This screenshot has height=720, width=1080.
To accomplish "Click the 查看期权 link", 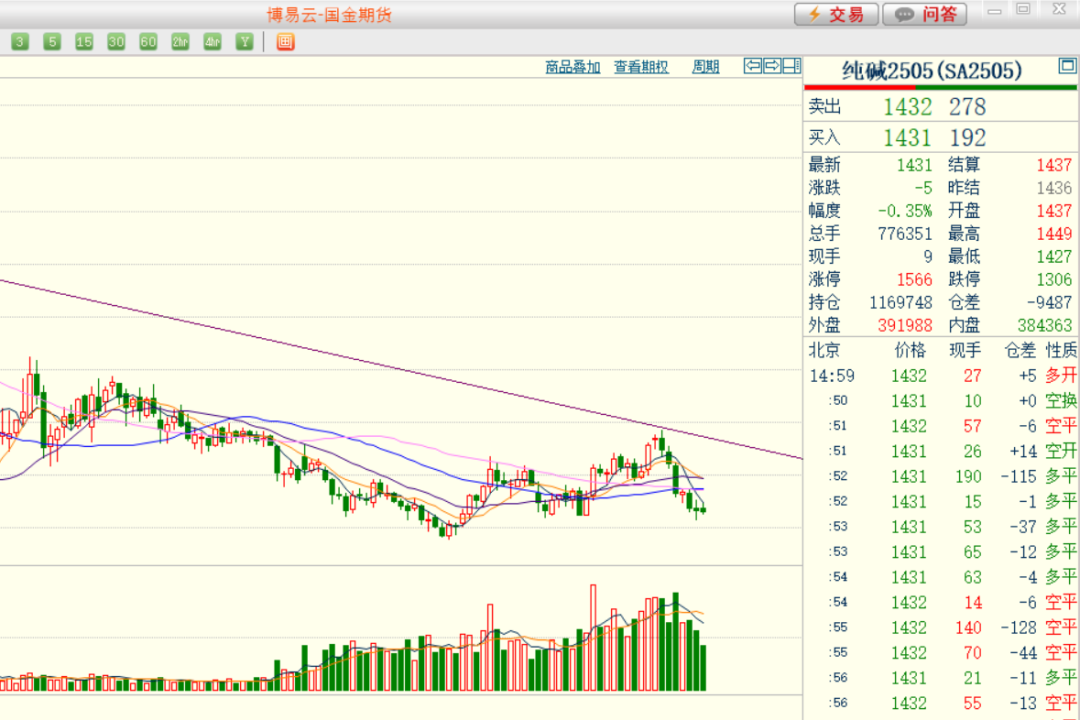I will coord(641,67).
